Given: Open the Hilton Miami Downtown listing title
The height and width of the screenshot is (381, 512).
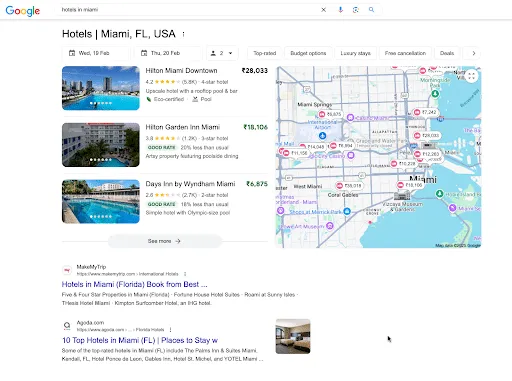Looking at the screenshot, I should [181, 71].
